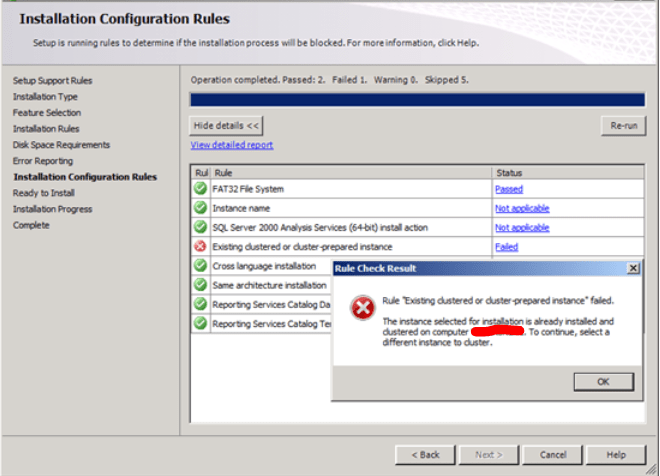Select Disk Space Requirements in the left sidebar

(61, 145)
